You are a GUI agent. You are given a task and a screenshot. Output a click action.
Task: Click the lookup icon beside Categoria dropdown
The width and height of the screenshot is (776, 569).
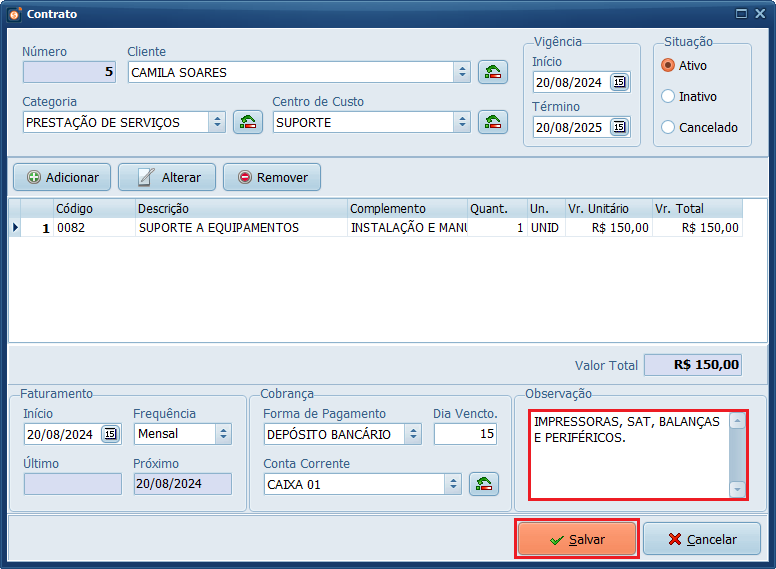247,122
